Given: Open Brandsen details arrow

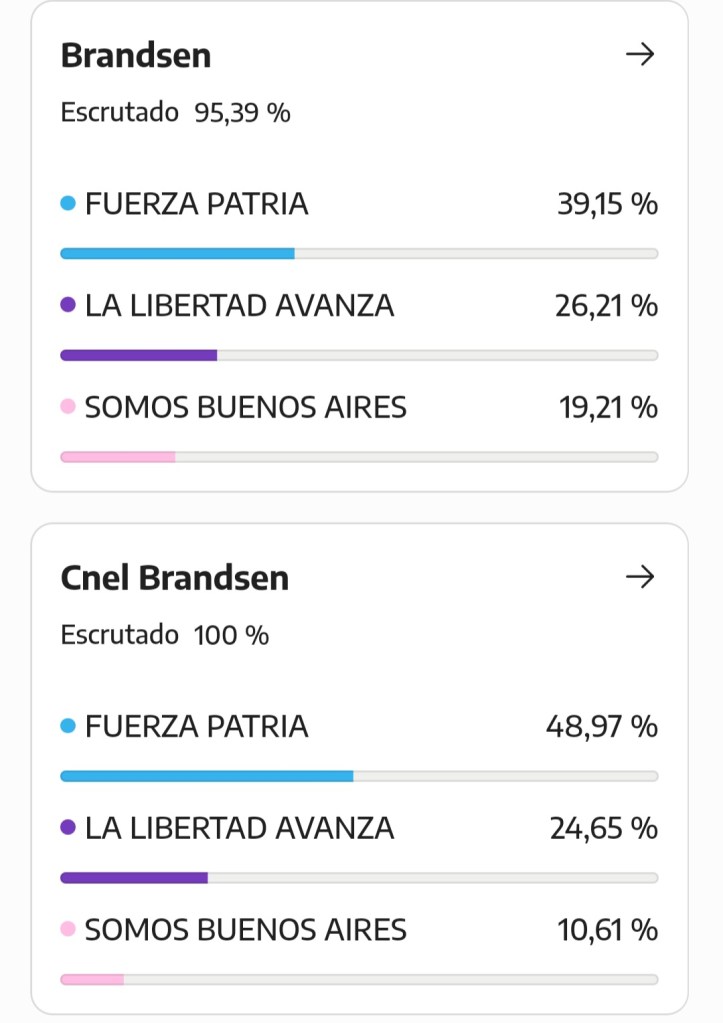Looking at the screenshot, I should click(639, 54).
